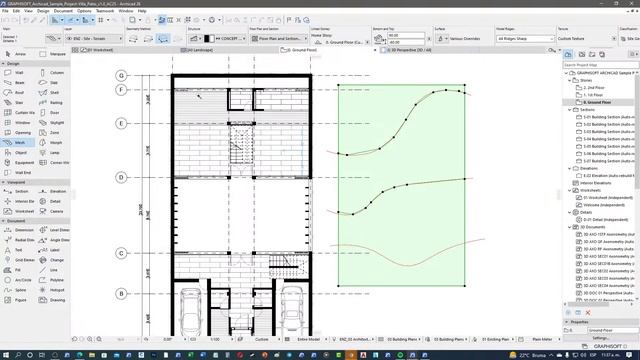The width and height of the screenshot is (640, 360).
Task: Collapse the Stories folder in Navigator
Action: pyautogui.click(x=570, y=80)
